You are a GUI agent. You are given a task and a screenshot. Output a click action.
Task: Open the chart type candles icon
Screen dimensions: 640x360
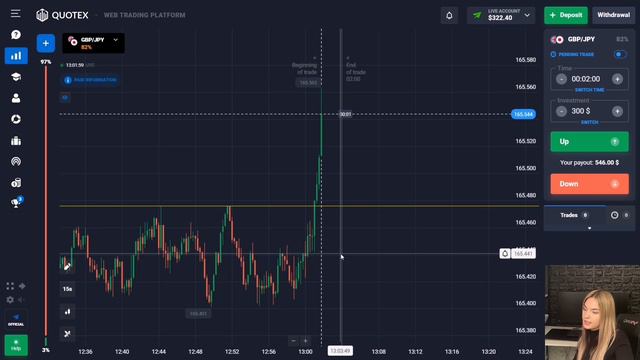(x=67, y=312)
